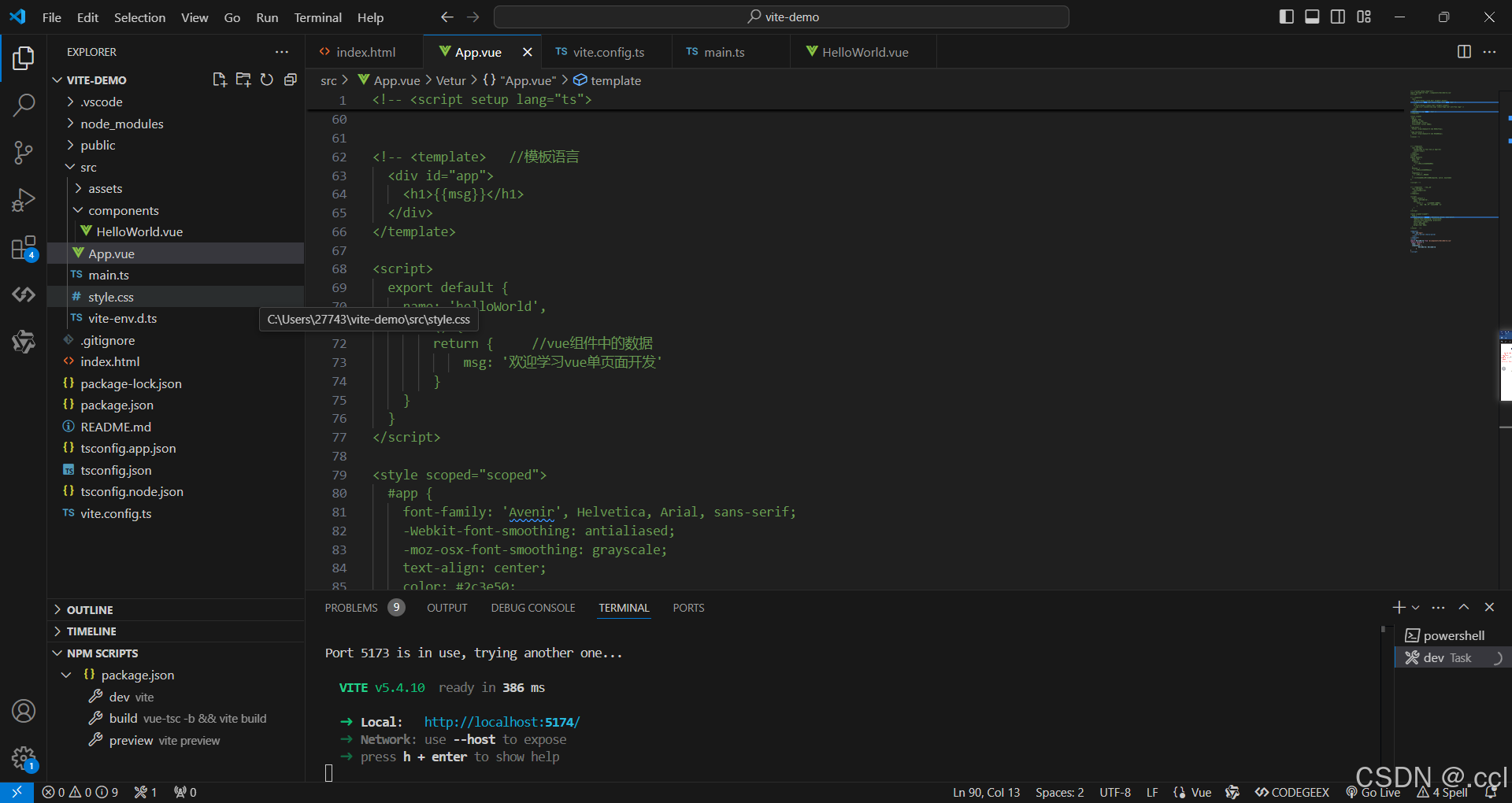
Task: Open launch profile dropdown beside new terminal
Action: tap(1416, 608)
